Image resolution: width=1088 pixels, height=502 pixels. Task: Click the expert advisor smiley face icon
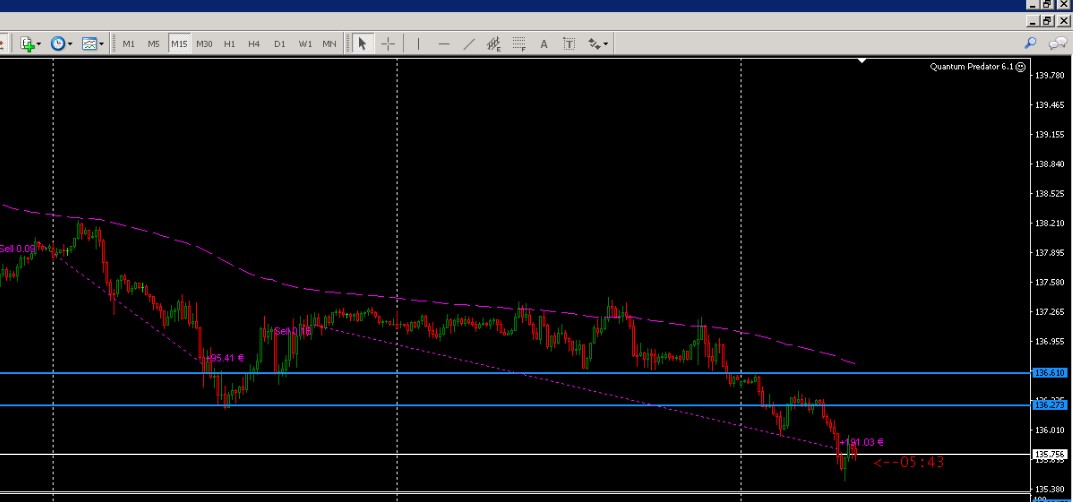(1021, 67)
